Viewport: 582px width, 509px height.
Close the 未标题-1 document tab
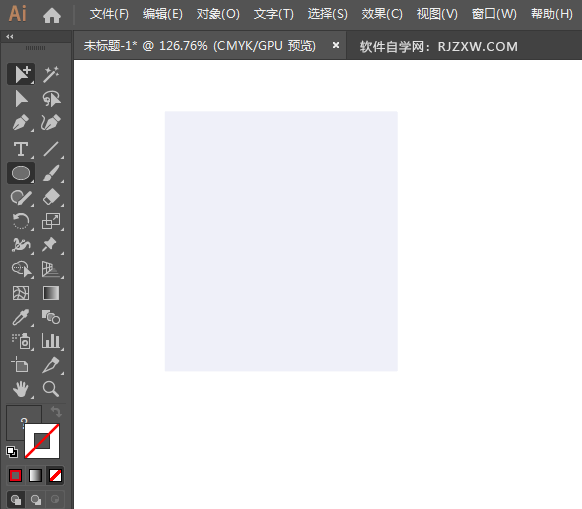336,45
